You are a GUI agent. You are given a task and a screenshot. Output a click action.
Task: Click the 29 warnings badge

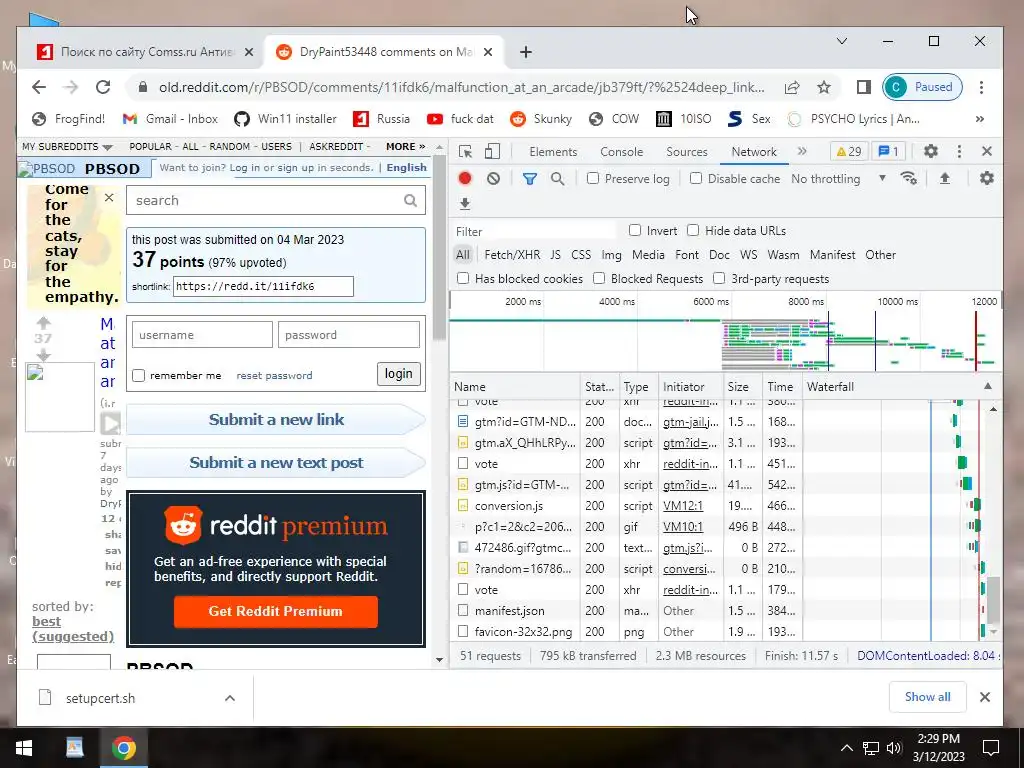pyautogui.click(x=848, y=152)
